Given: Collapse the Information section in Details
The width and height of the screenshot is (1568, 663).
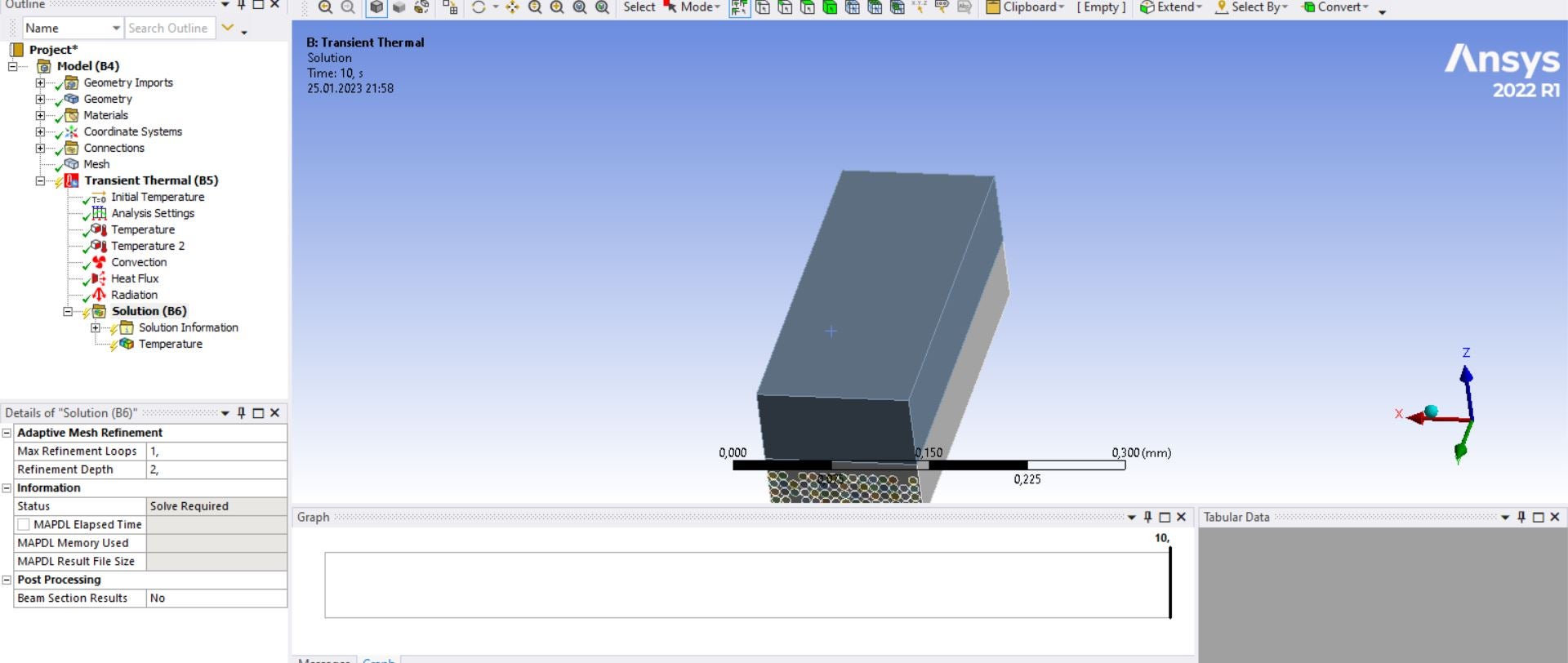Looking at the screenshot, I should [x=7, y=488].
